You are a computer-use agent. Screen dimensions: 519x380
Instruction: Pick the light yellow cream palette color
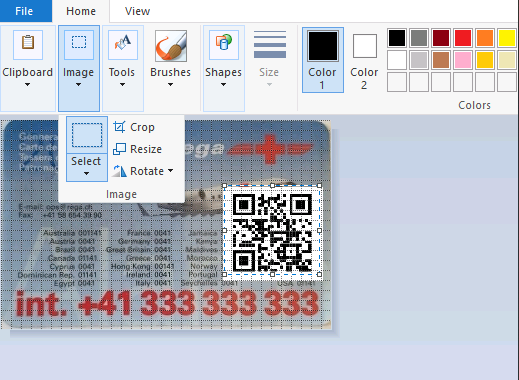[507, 60]
